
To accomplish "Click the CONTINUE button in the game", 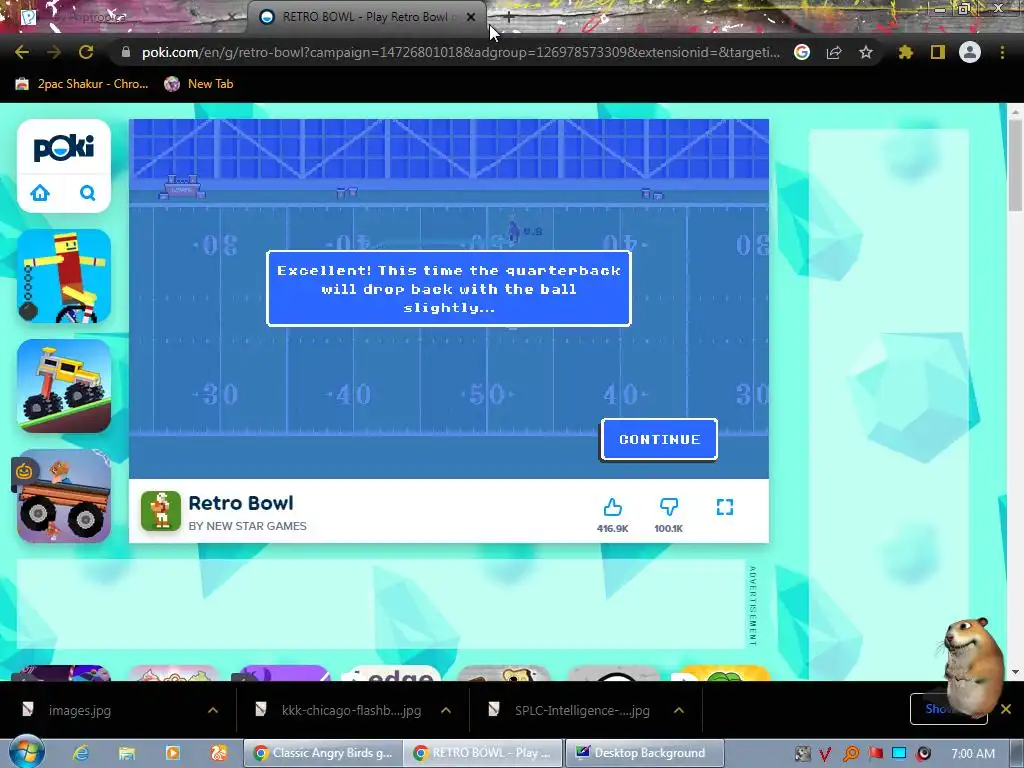I will click(x=659, y=440).
